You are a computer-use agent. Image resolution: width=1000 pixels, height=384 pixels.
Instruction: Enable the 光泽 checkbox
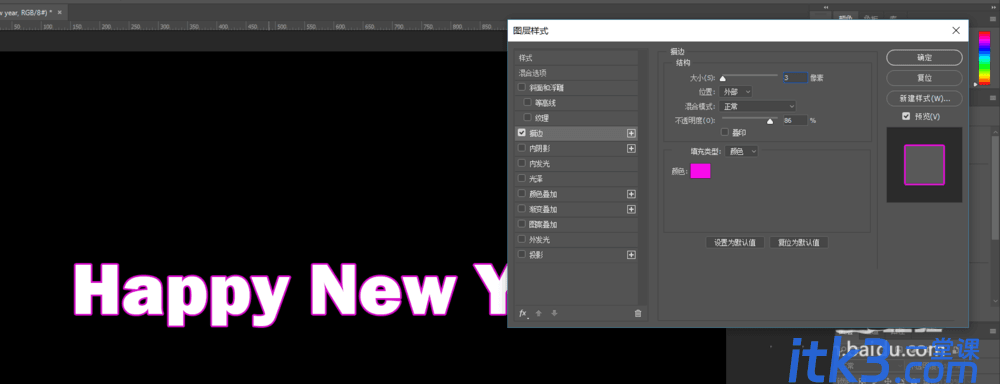pyautogui.click(x=522, y=179)
